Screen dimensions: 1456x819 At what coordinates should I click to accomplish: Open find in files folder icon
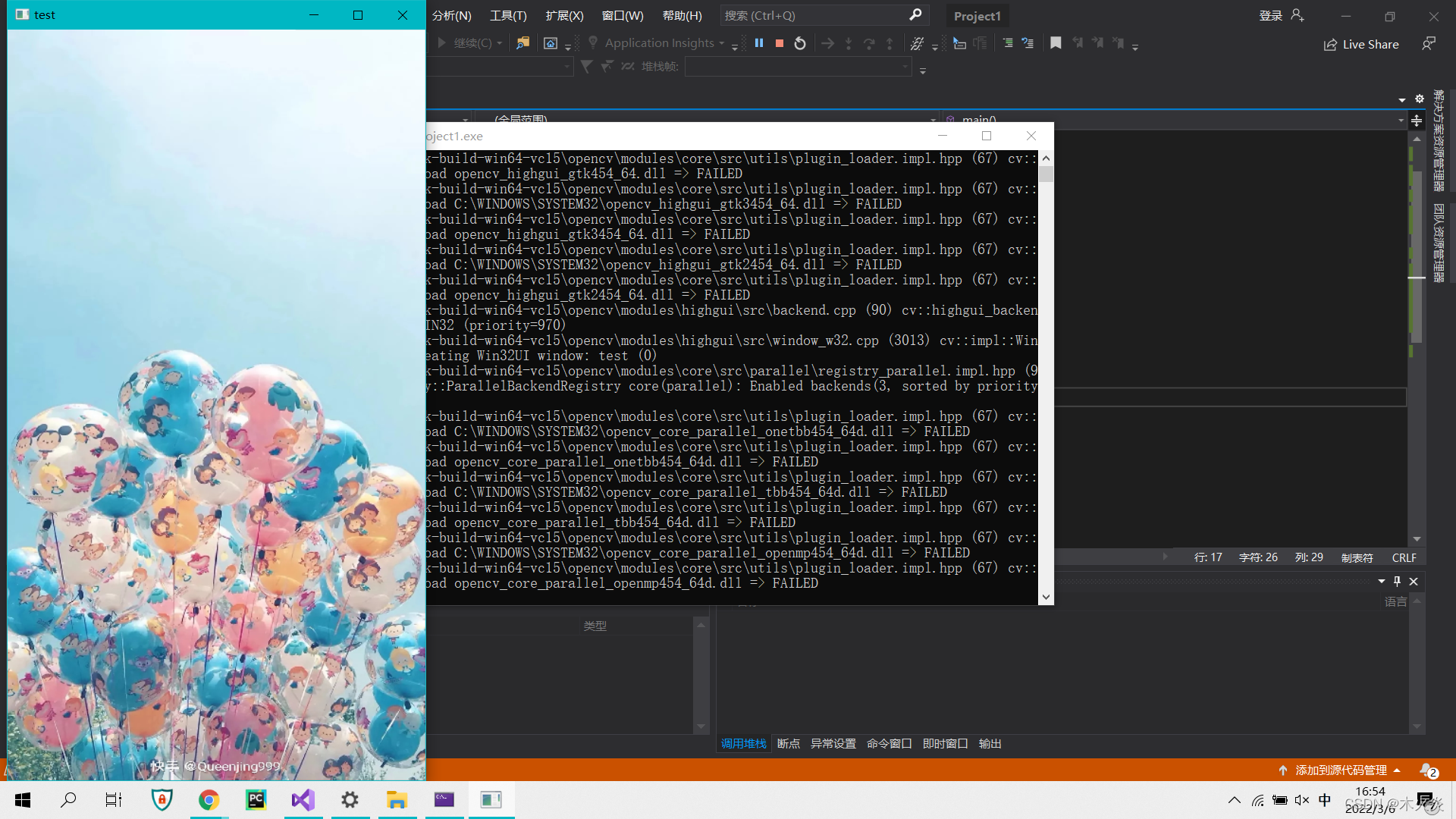522,43
